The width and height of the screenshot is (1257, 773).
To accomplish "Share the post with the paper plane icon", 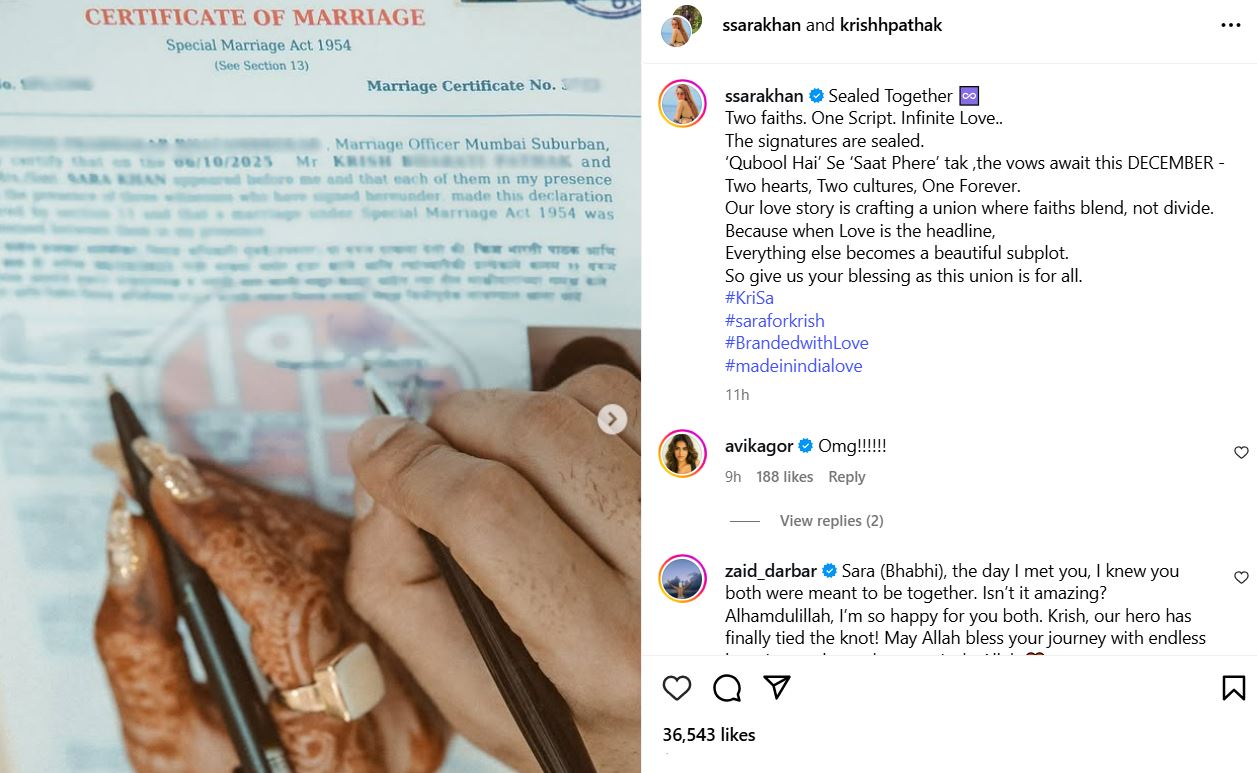I will point(777,687).
